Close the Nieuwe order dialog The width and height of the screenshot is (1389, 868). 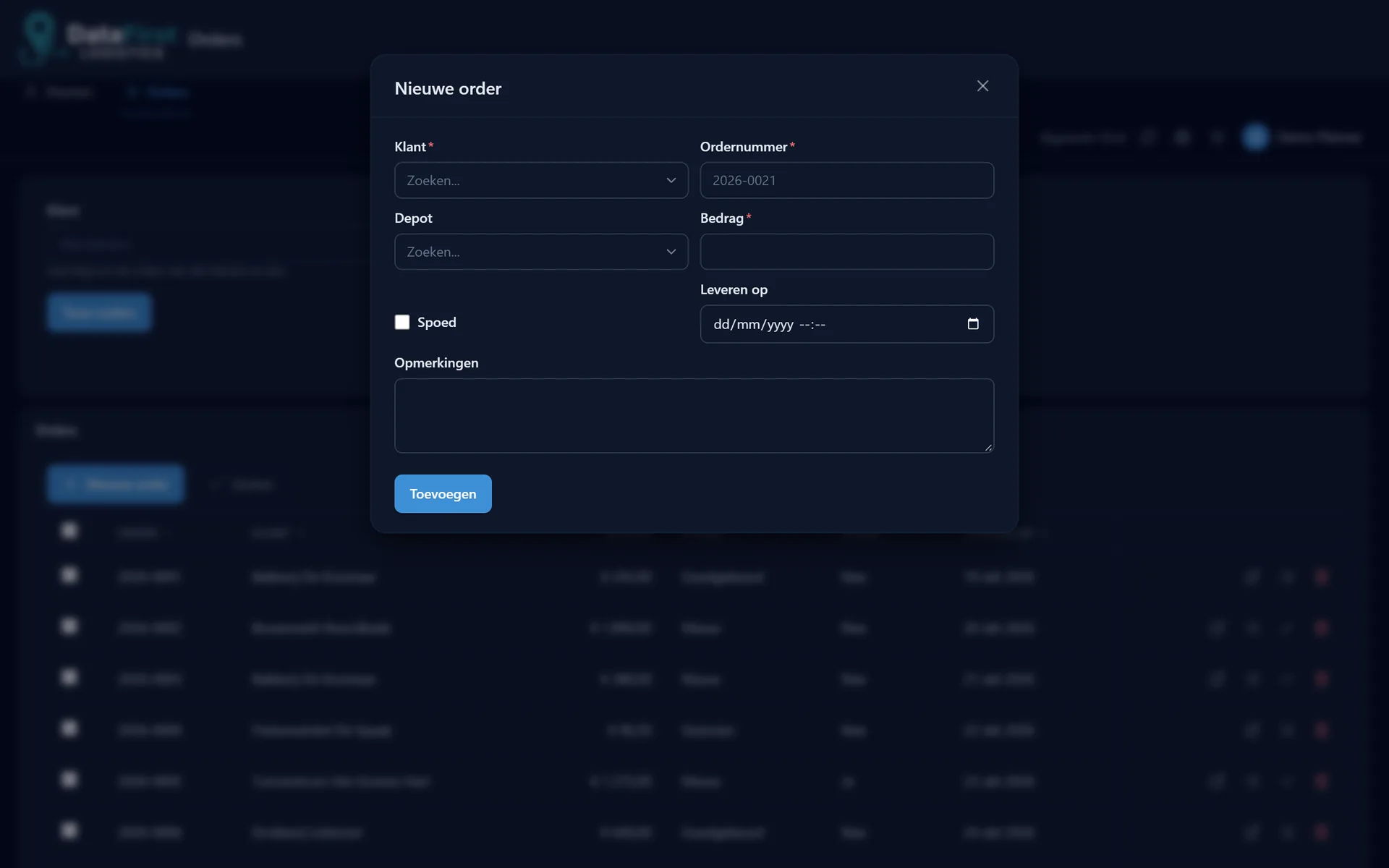click(x=982, y=86)
